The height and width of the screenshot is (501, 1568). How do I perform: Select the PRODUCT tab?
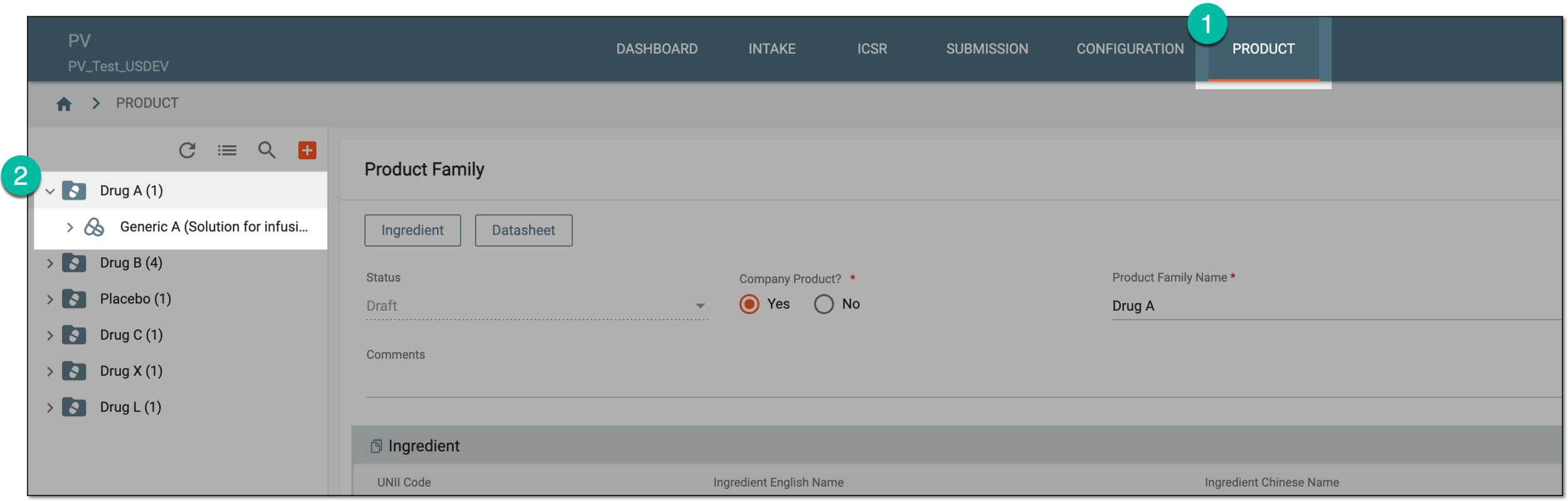coord(1263,49)
